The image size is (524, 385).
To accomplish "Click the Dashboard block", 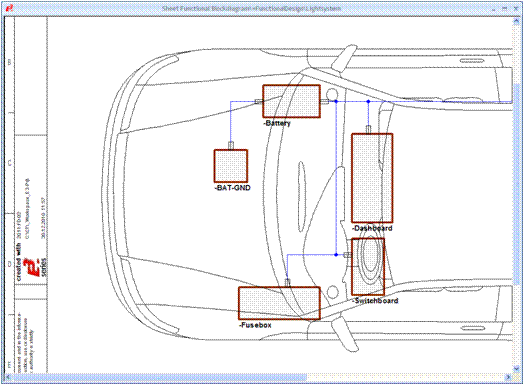I will (372, 178).
